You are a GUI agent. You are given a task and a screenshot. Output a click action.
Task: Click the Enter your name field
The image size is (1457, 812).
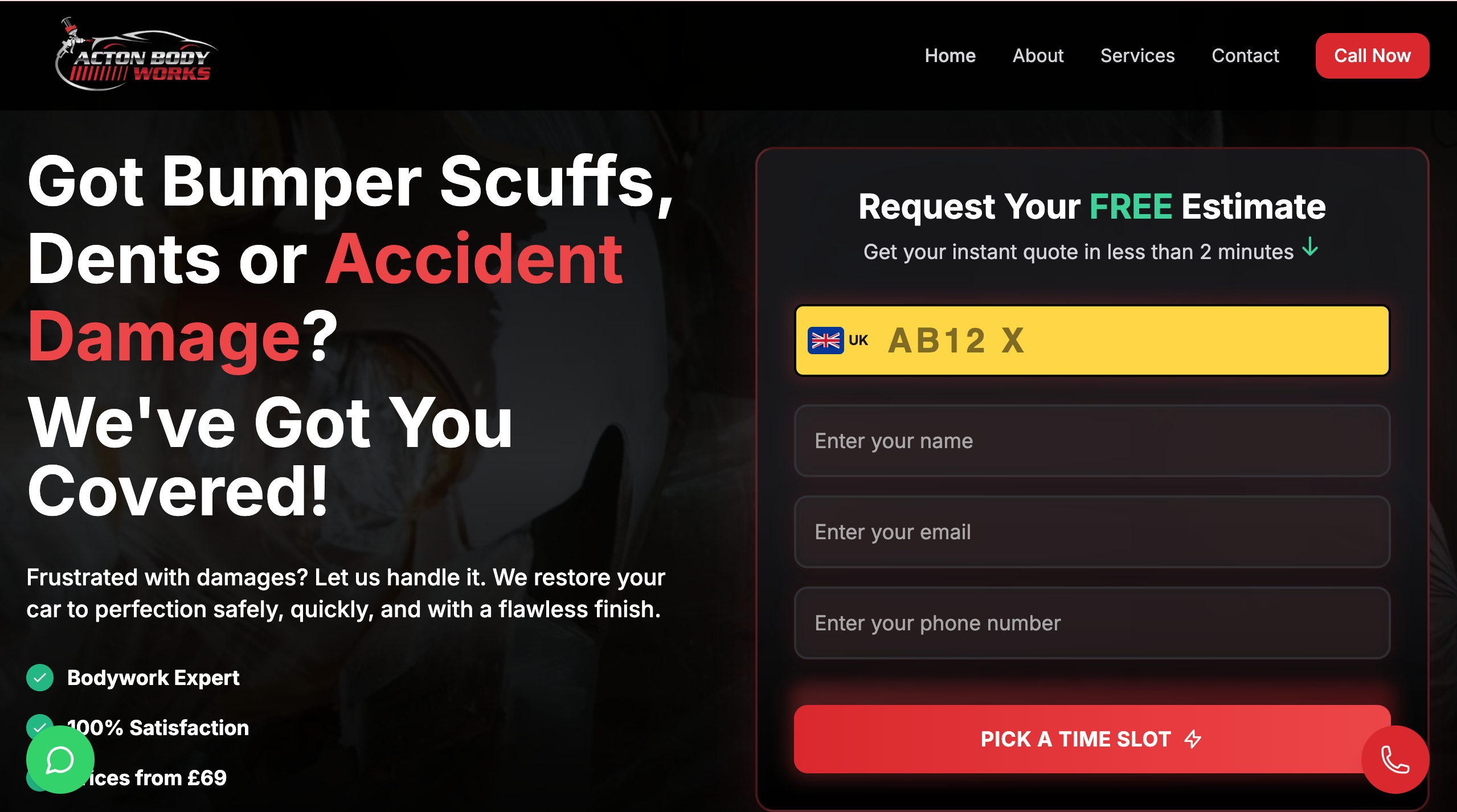click(x=1092, y=441)
